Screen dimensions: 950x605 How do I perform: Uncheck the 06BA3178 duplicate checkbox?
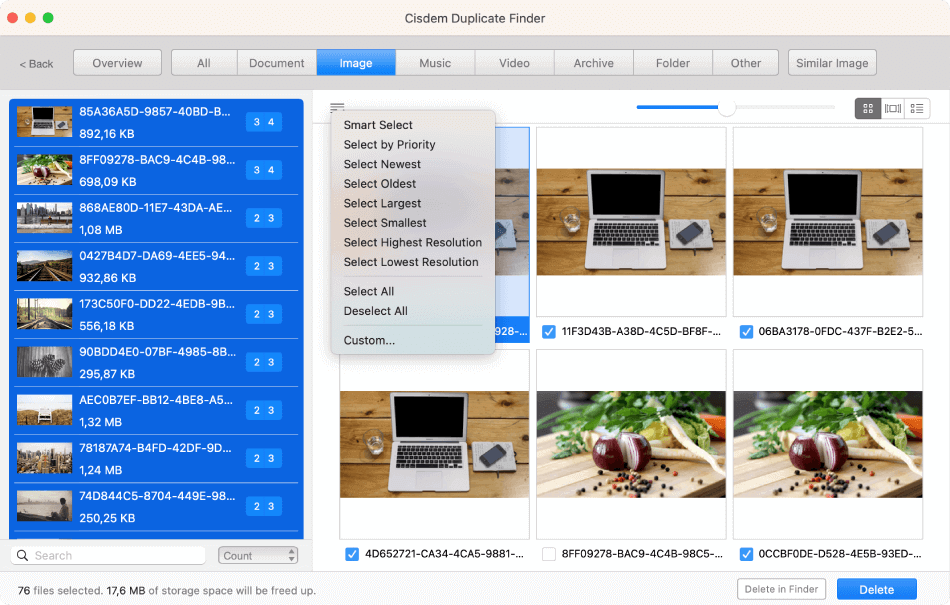pos(745,331)
